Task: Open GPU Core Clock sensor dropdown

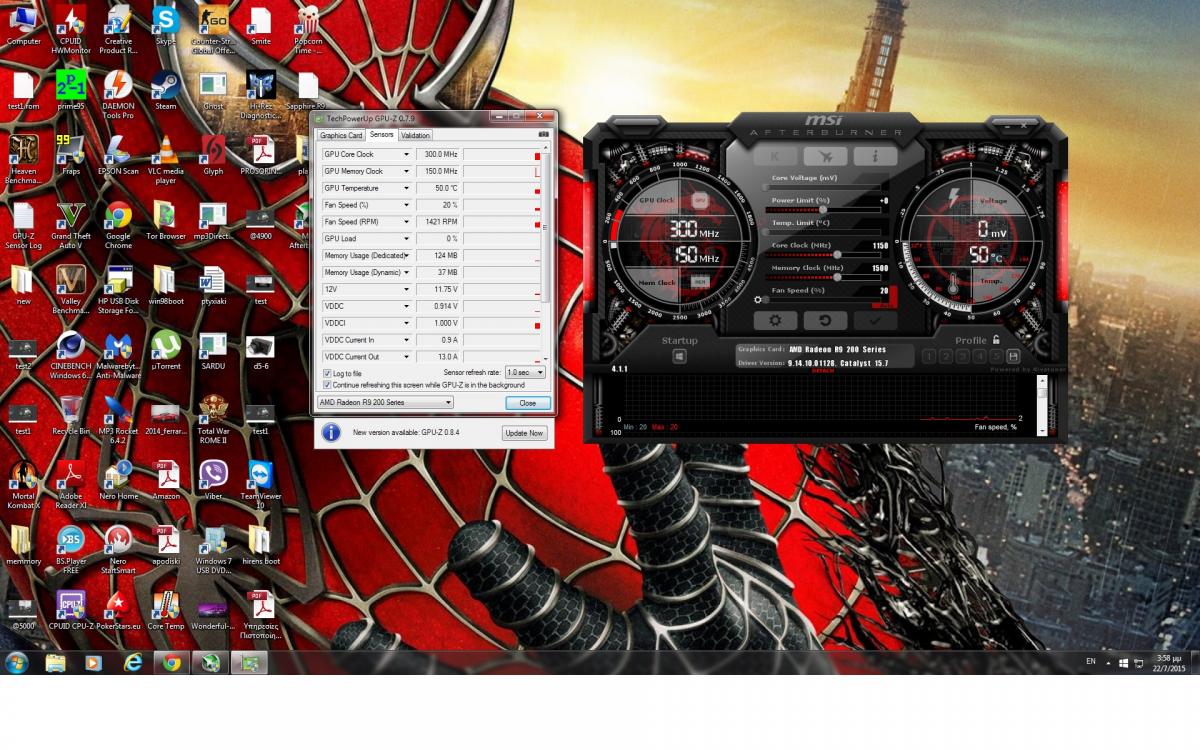Action: point(406,155)
